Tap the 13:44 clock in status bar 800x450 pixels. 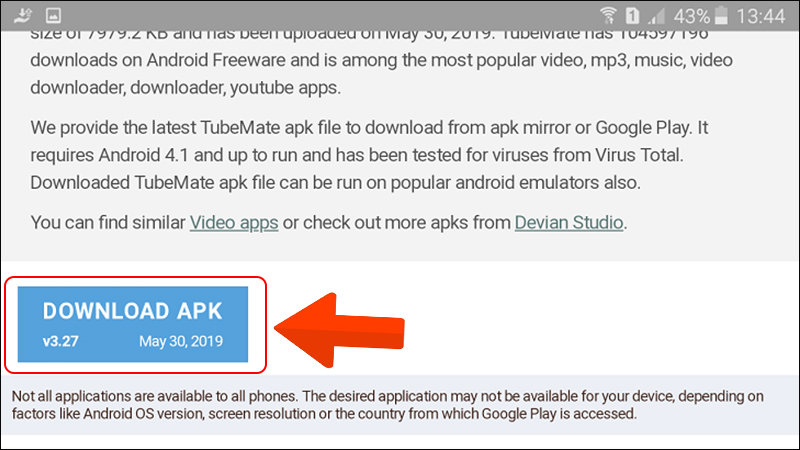[760, 16]
